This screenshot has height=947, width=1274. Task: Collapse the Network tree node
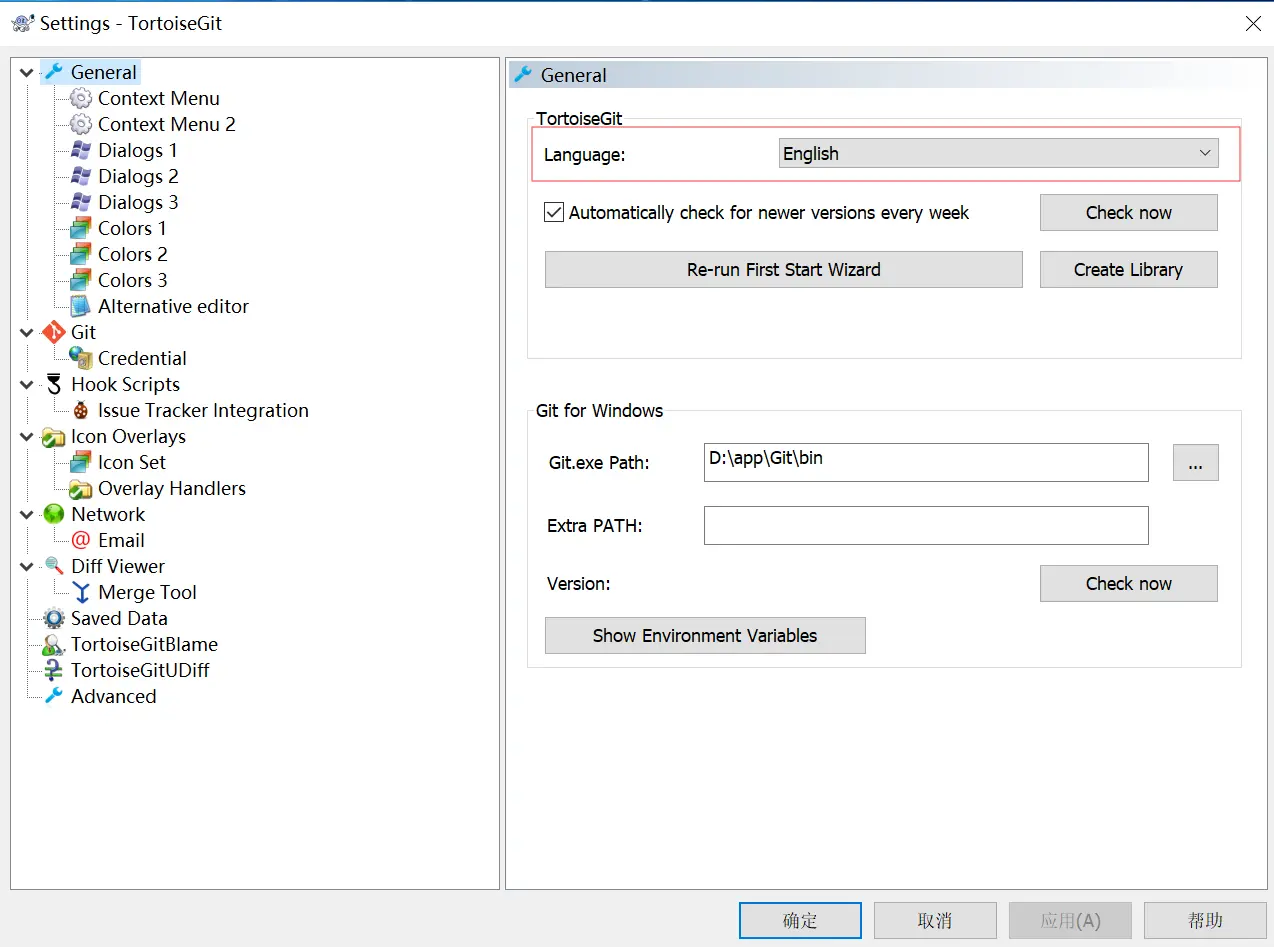[x=26, y=515]
